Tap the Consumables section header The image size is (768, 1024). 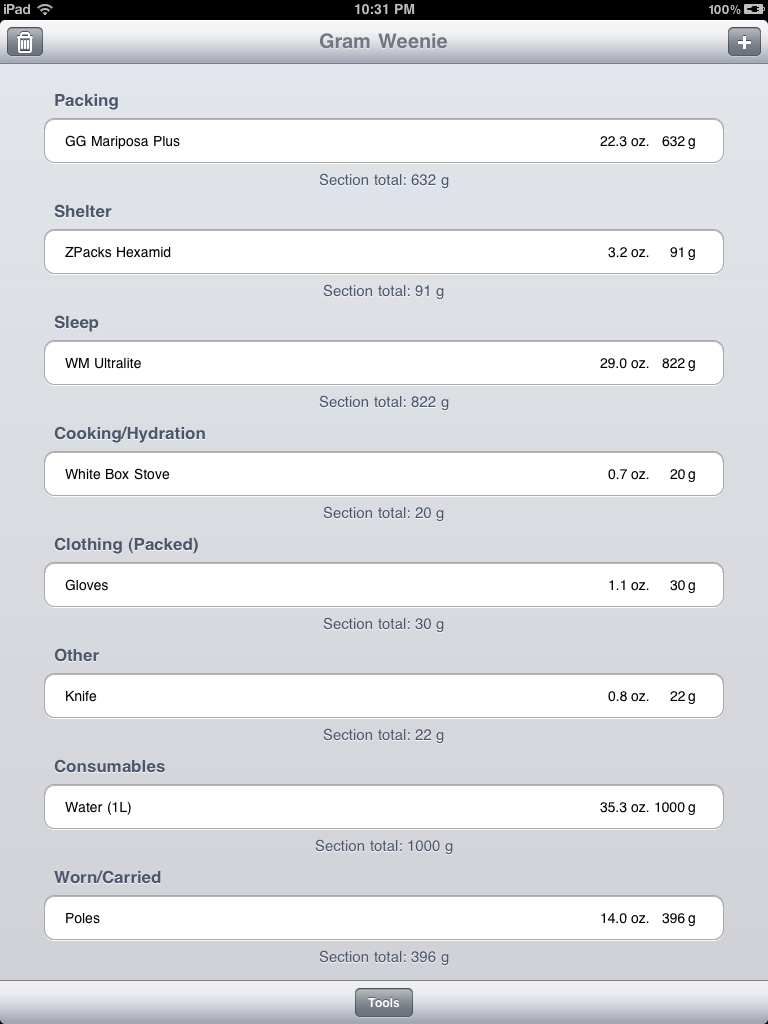[110, 766]
